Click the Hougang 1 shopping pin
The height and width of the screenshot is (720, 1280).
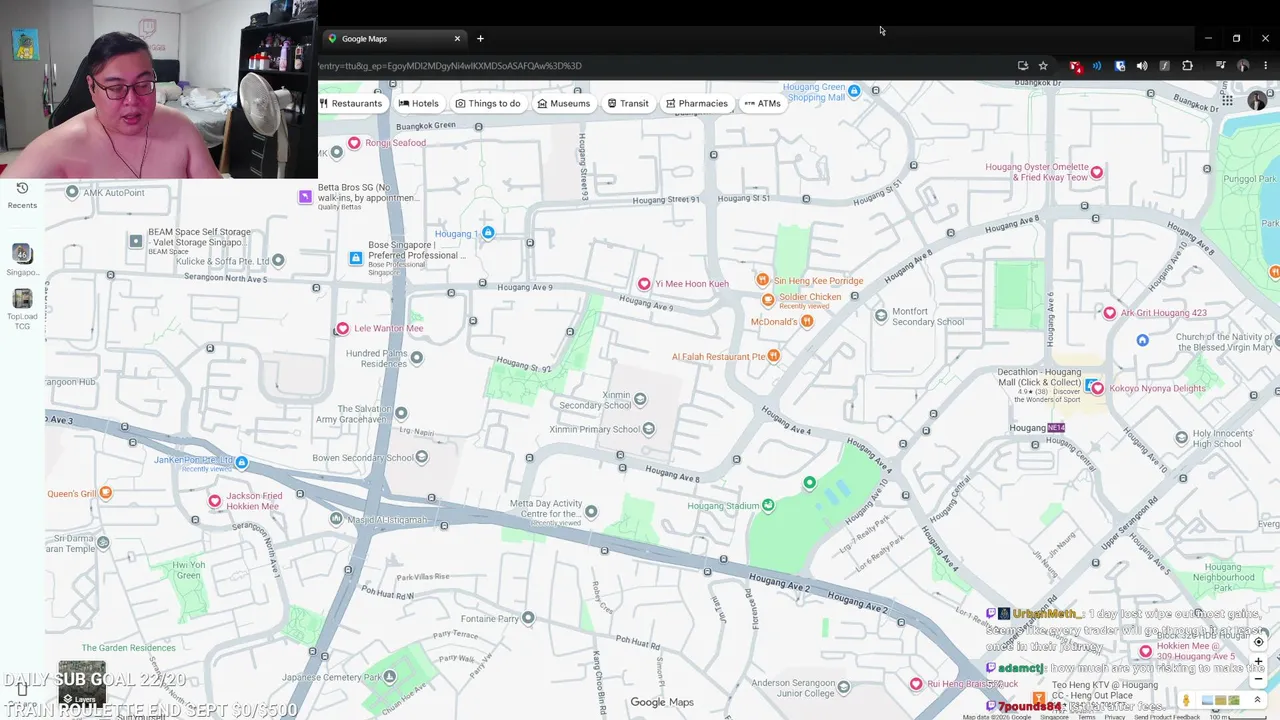[x=488, y=233]
